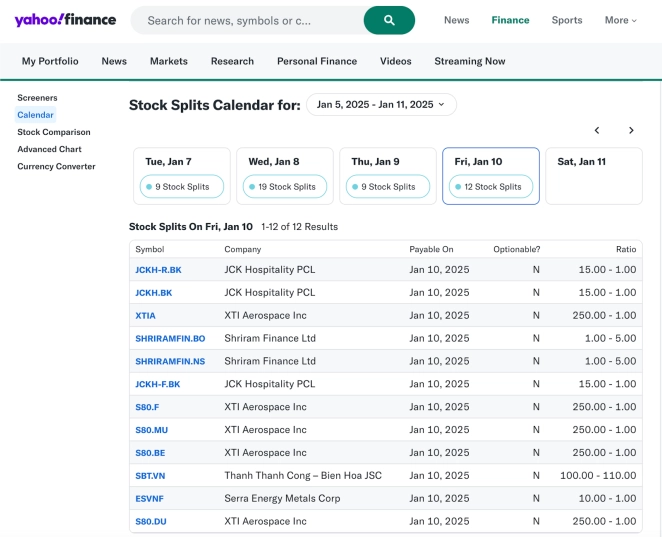This screenshot has width=662, height=537.
Task: Open the More dropdown menu
Action: coord(620,20)
